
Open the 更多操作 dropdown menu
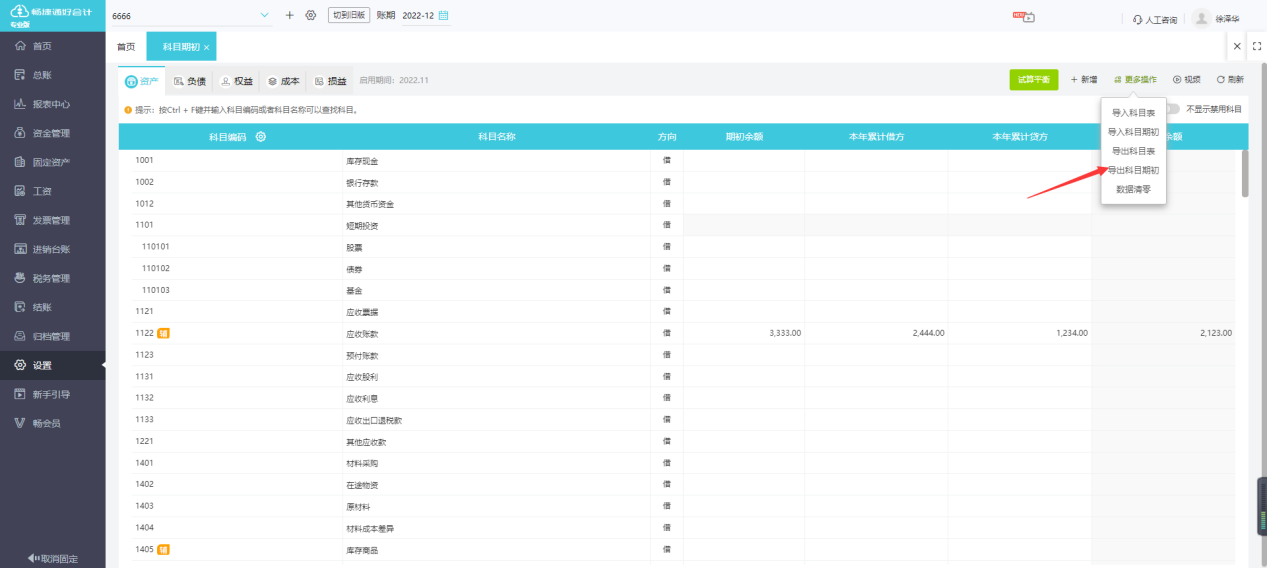1134,80
